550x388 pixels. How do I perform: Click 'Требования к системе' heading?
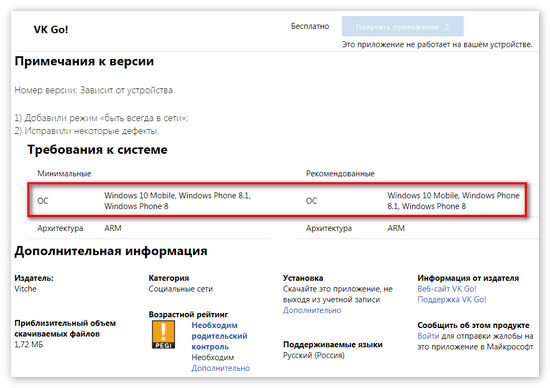pyautogui.click(x=98, y=150)
